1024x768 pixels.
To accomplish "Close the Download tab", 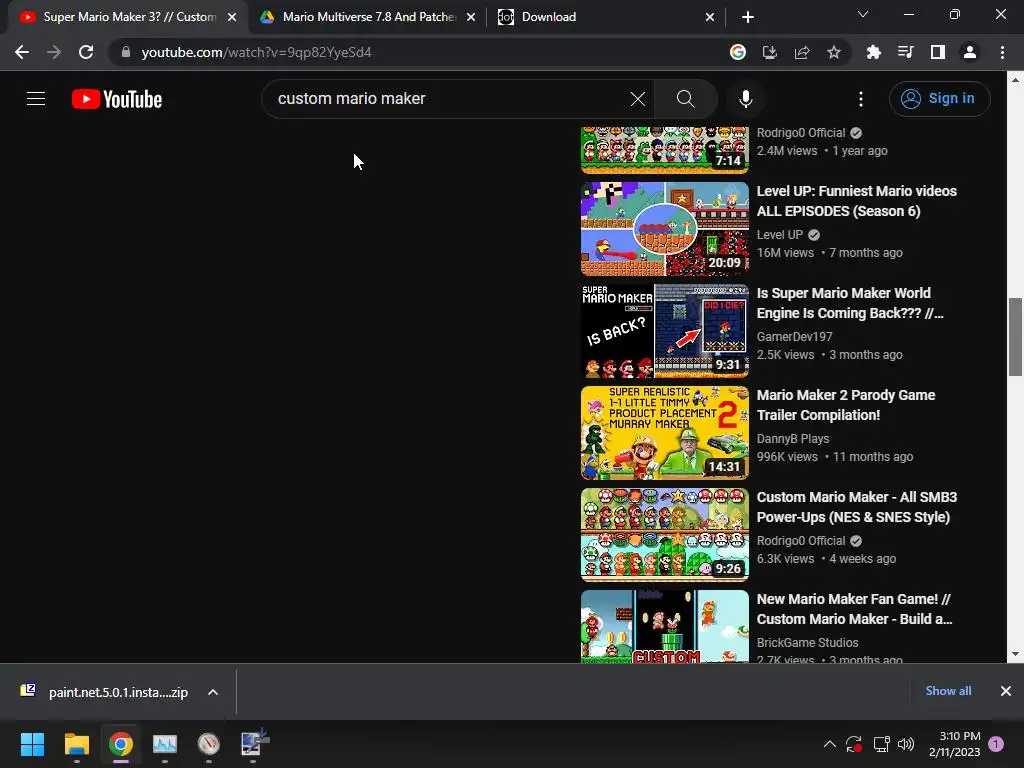I will [x=710, y=18].
